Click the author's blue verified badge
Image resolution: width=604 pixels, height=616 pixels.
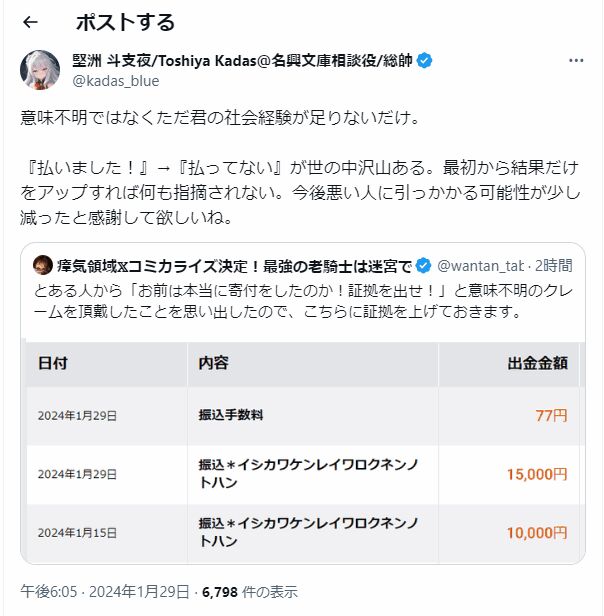pyautogui.click(x=424, y=60)
